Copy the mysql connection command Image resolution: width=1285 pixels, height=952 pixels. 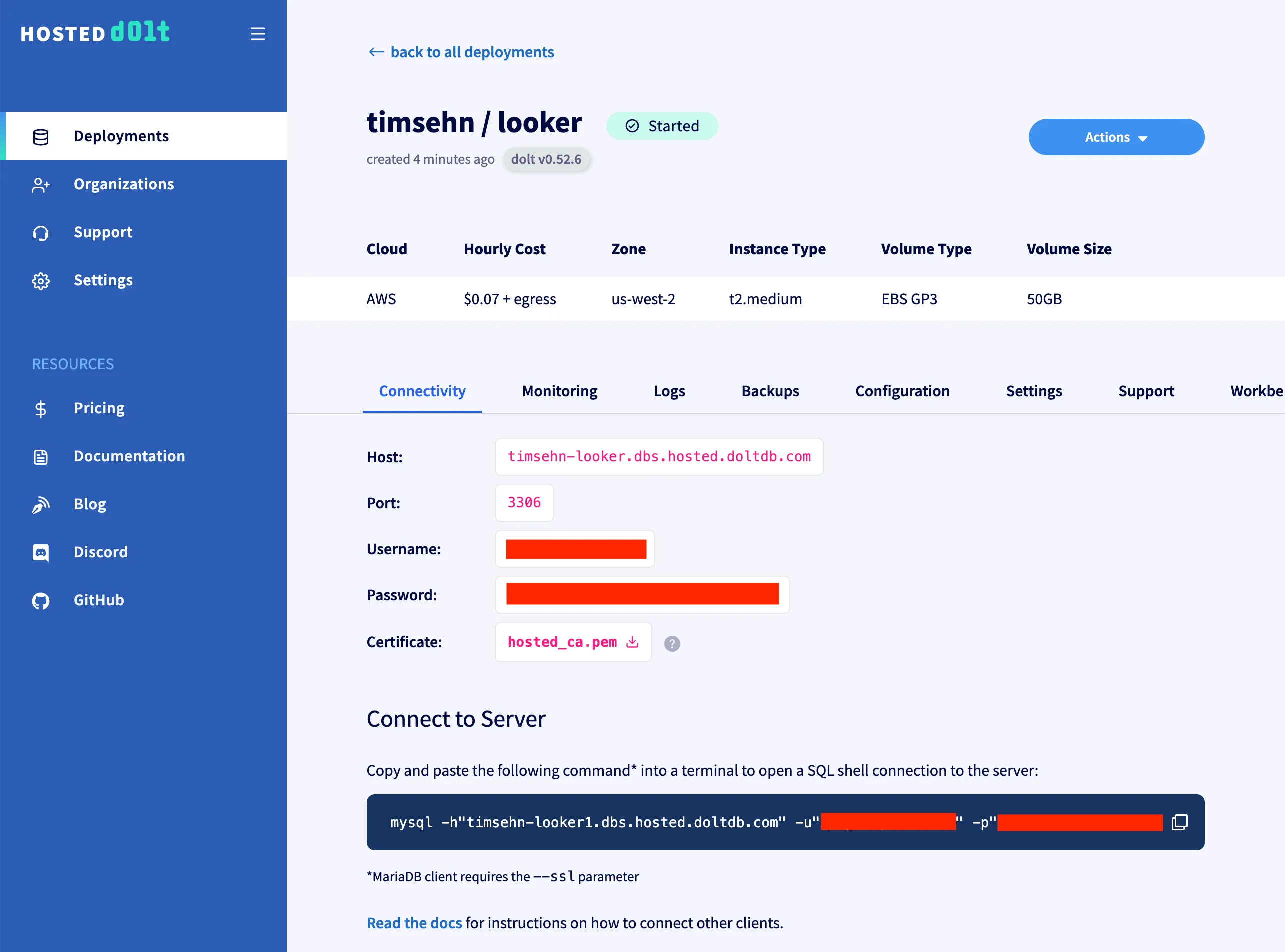(1179, 822)
